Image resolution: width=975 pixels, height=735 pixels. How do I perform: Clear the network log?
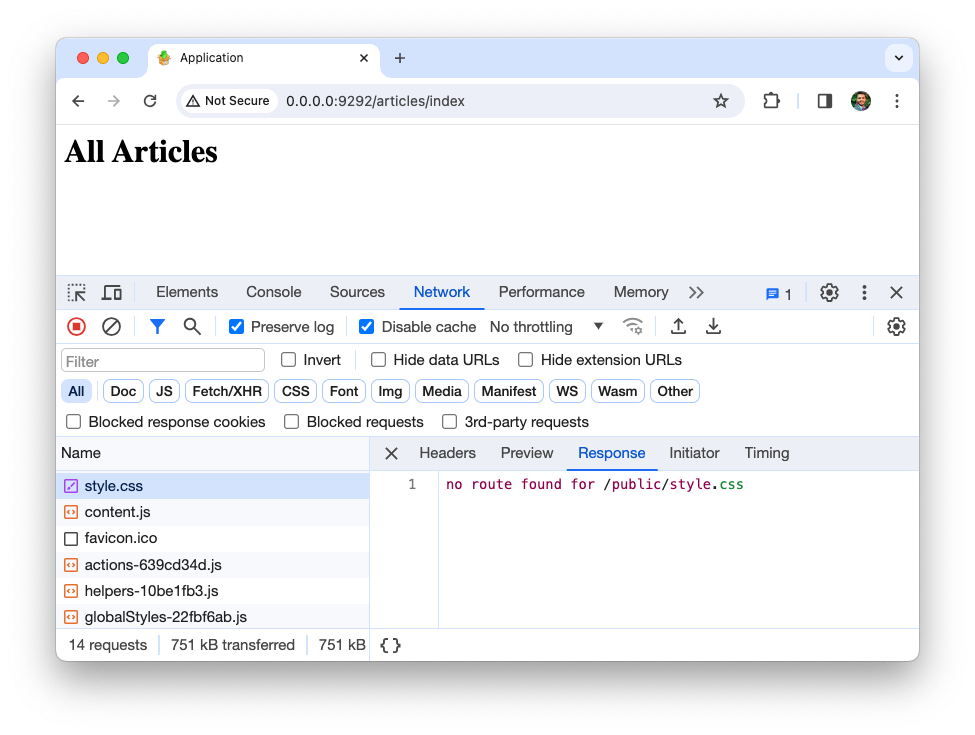(x=112, y=326)
